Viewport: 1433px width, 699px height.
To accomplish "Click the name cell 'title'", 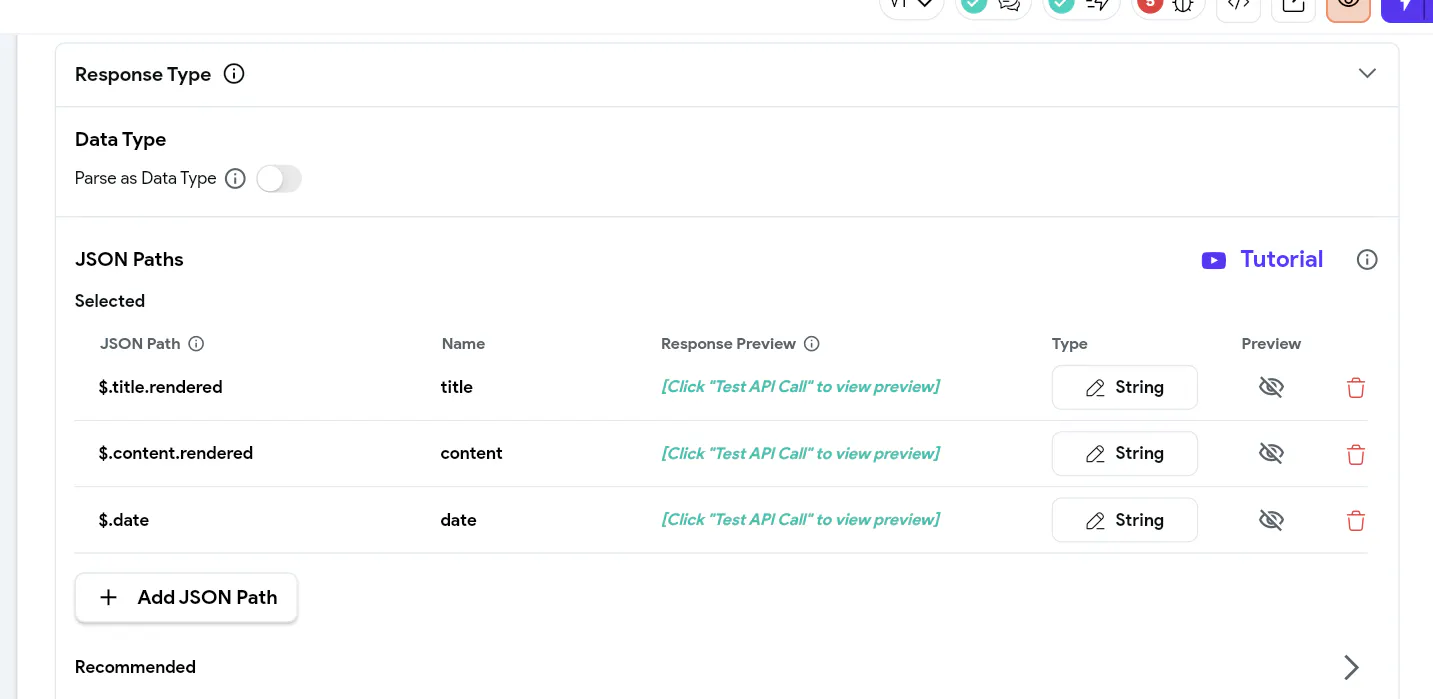I will click(x=456, y=387).
